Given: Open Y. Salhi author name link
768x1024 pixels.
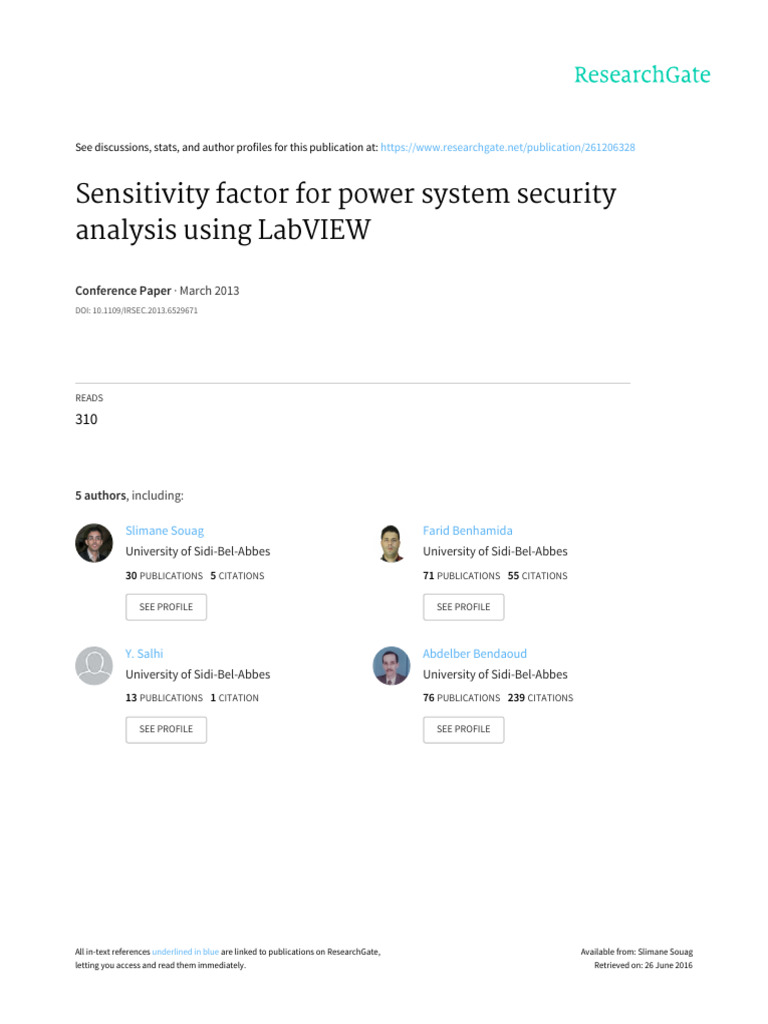Looking at the screenshot, I should pyautogui.click(x=144, y=653).
